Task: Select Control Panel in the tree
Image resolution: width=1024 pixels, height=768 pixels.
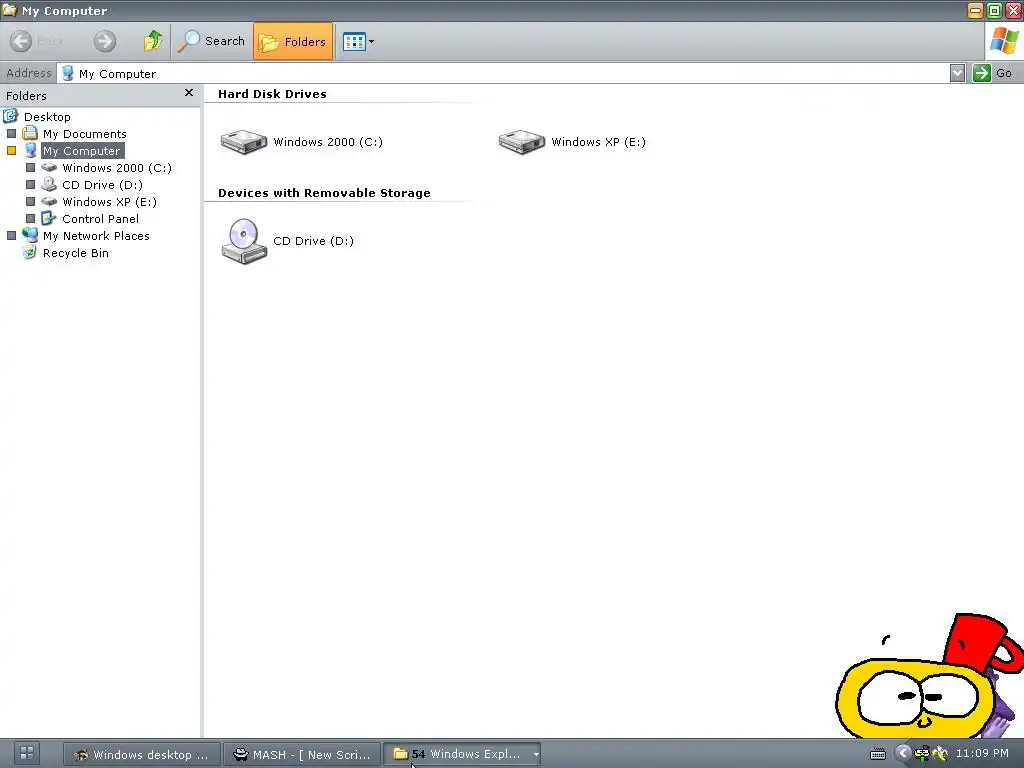Action: (100, 219)
